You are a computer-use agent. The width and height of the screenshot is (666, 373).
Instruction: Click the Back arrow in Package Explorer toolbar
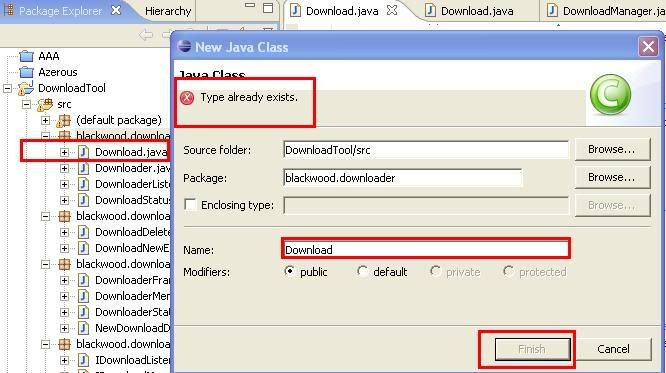[x=146, y=35]
